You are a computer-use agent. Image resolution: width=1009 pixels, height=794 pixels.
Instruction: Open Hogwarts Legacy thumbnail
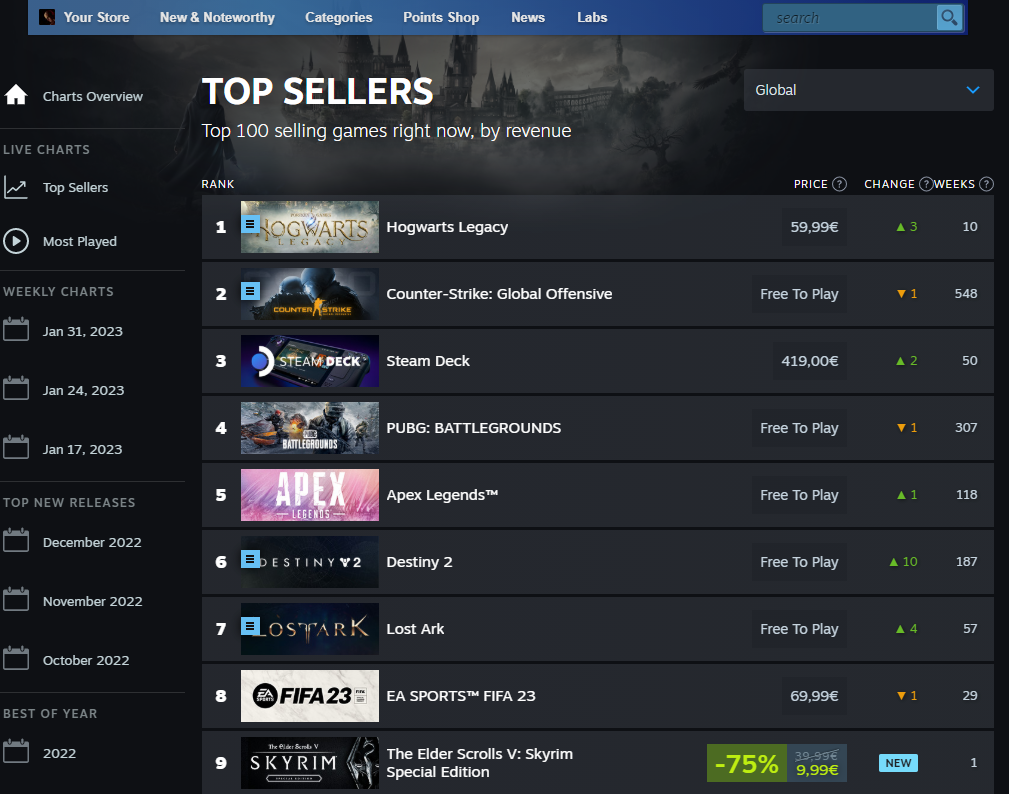(310, 226)
